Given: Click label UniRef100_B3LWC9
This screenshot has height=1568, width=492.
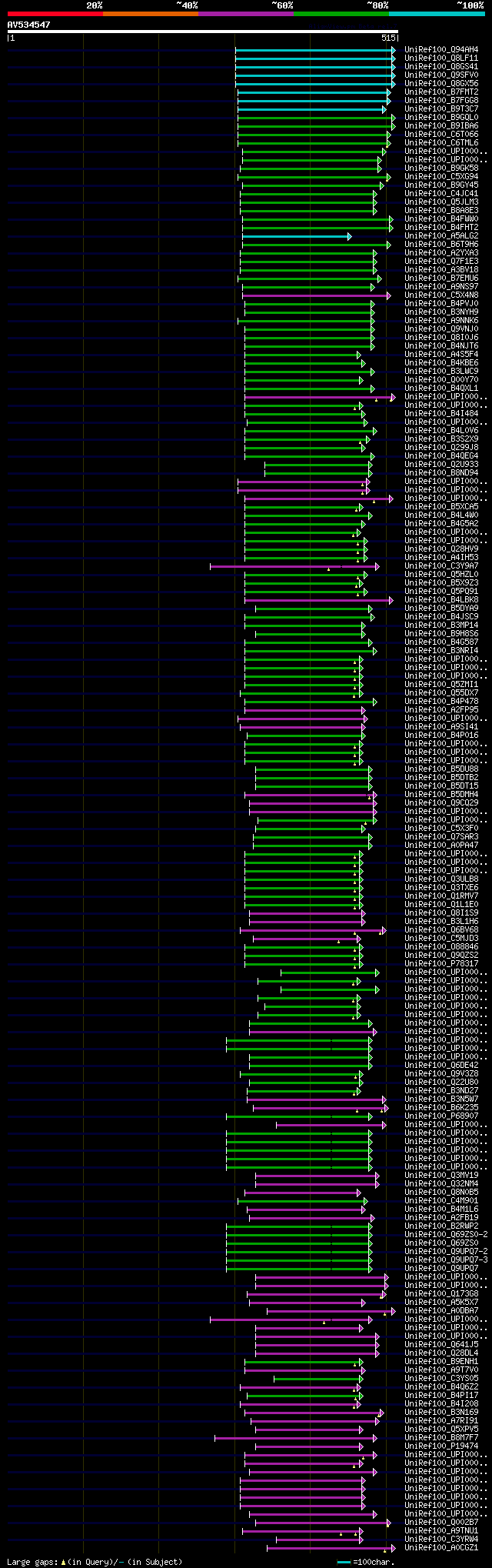Looking at the screenshot, I should click(441, 372).
